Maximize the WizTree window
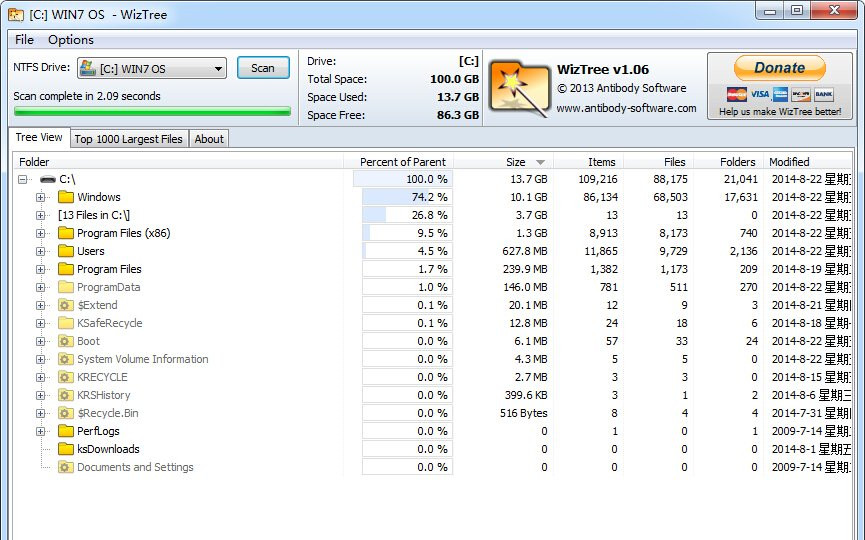This screenshot has width=865, height=540. [x=797, y=10]
